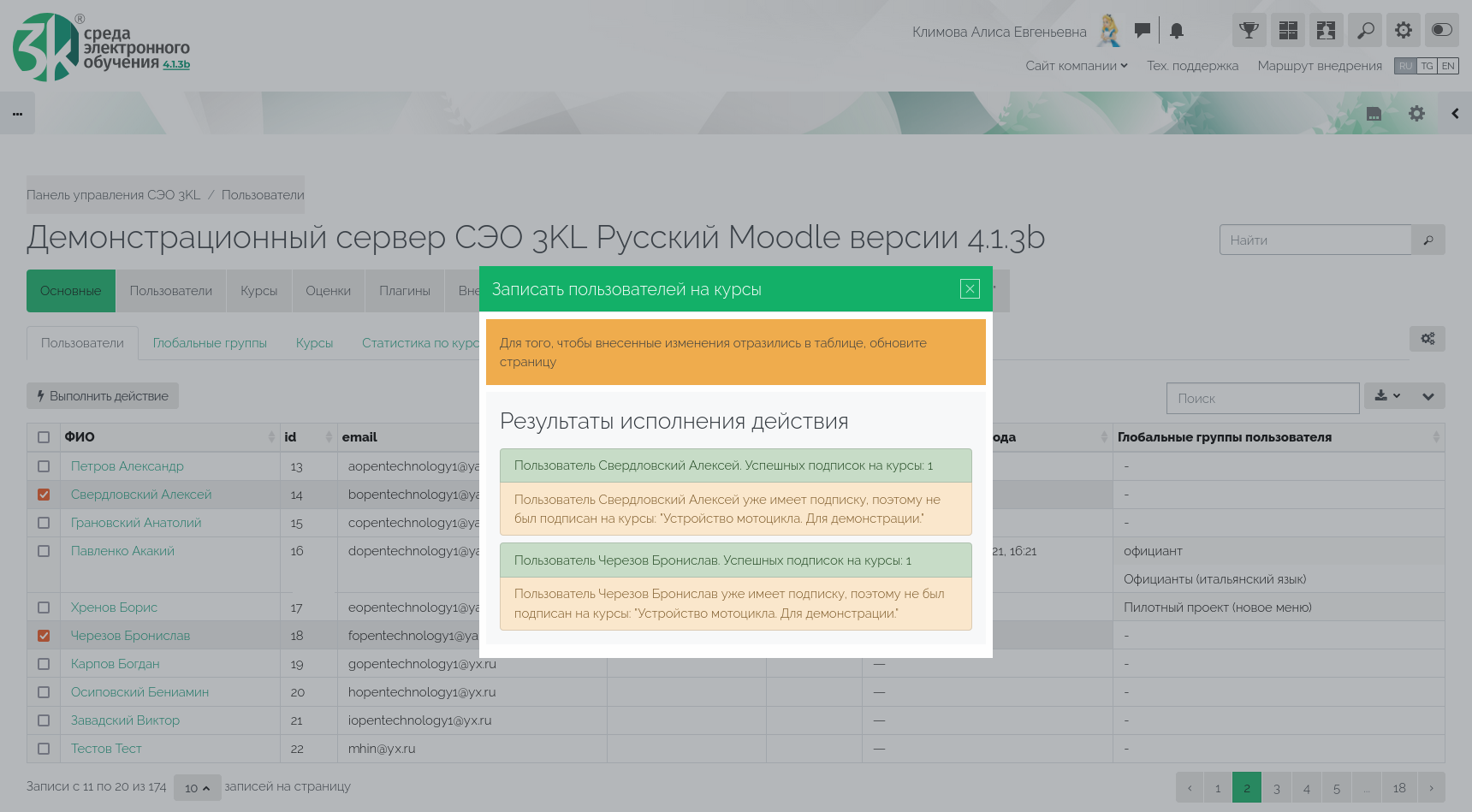Viewport: 1472px width, 812px height.
Task: Click the table settings gears icon
Action: pos(1427,339)
